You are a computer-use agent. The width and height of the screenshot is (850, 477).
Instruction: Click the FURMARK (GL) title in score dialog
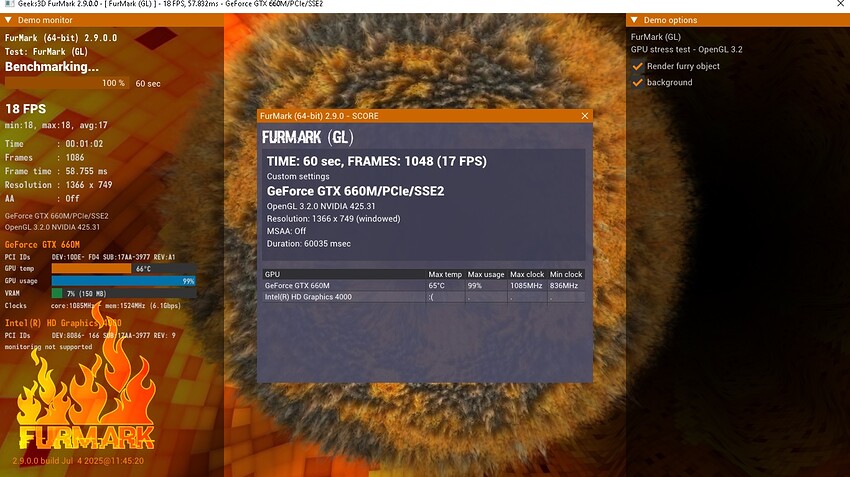pyautogui.click(x=307, y=137)
